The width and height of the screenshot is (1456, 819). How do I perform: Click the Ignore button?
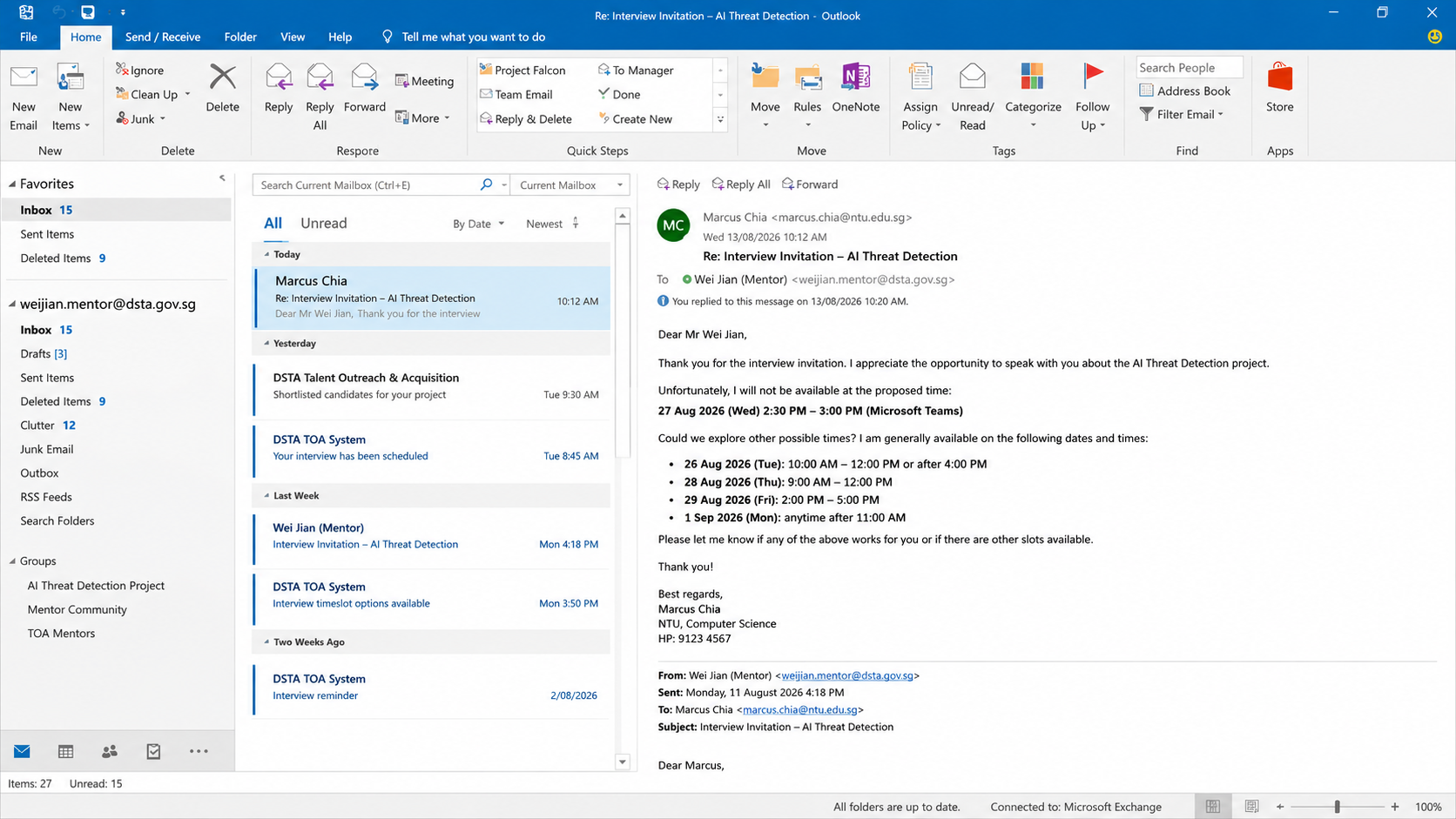139,70
